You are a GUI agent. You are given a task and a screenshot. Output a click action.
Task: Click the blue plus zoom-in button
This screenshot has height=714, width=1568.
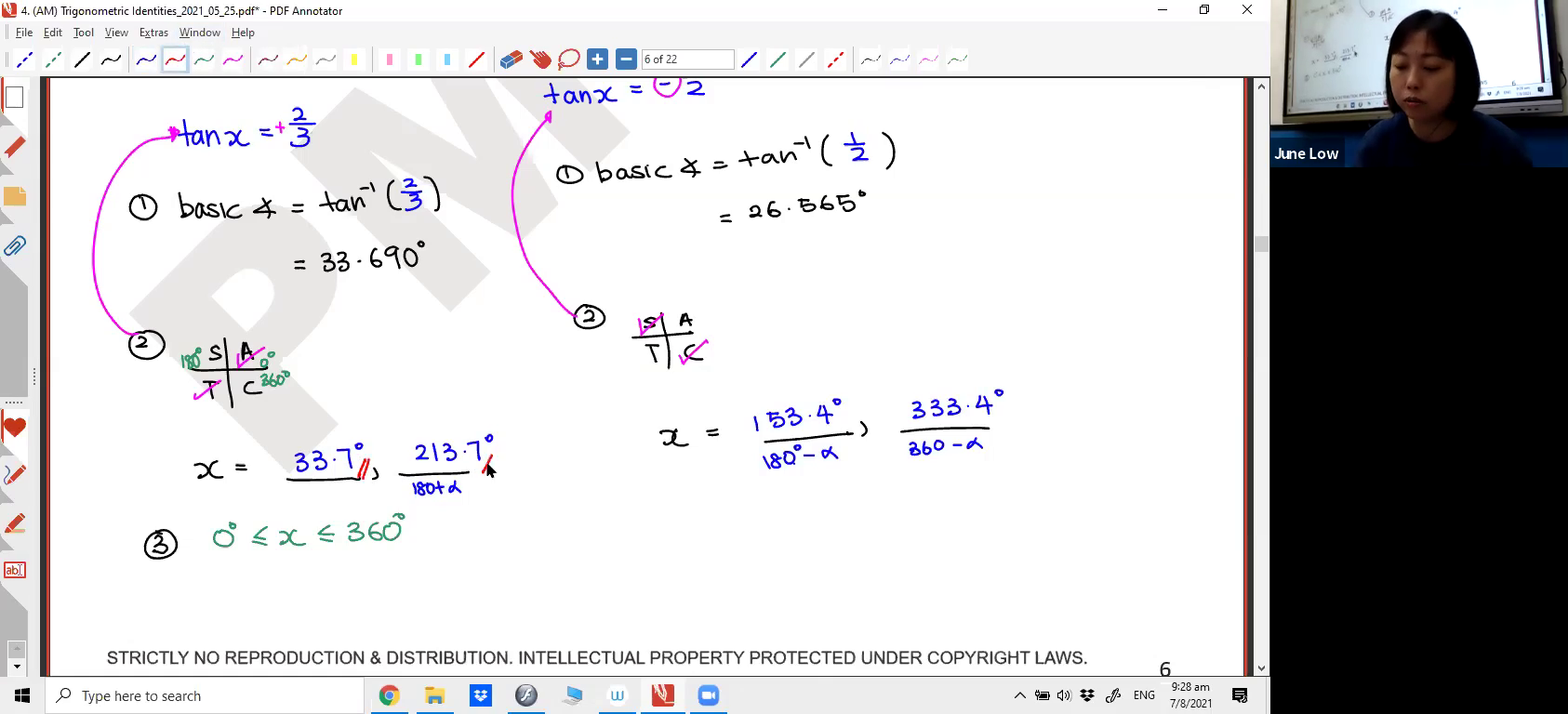597,59
